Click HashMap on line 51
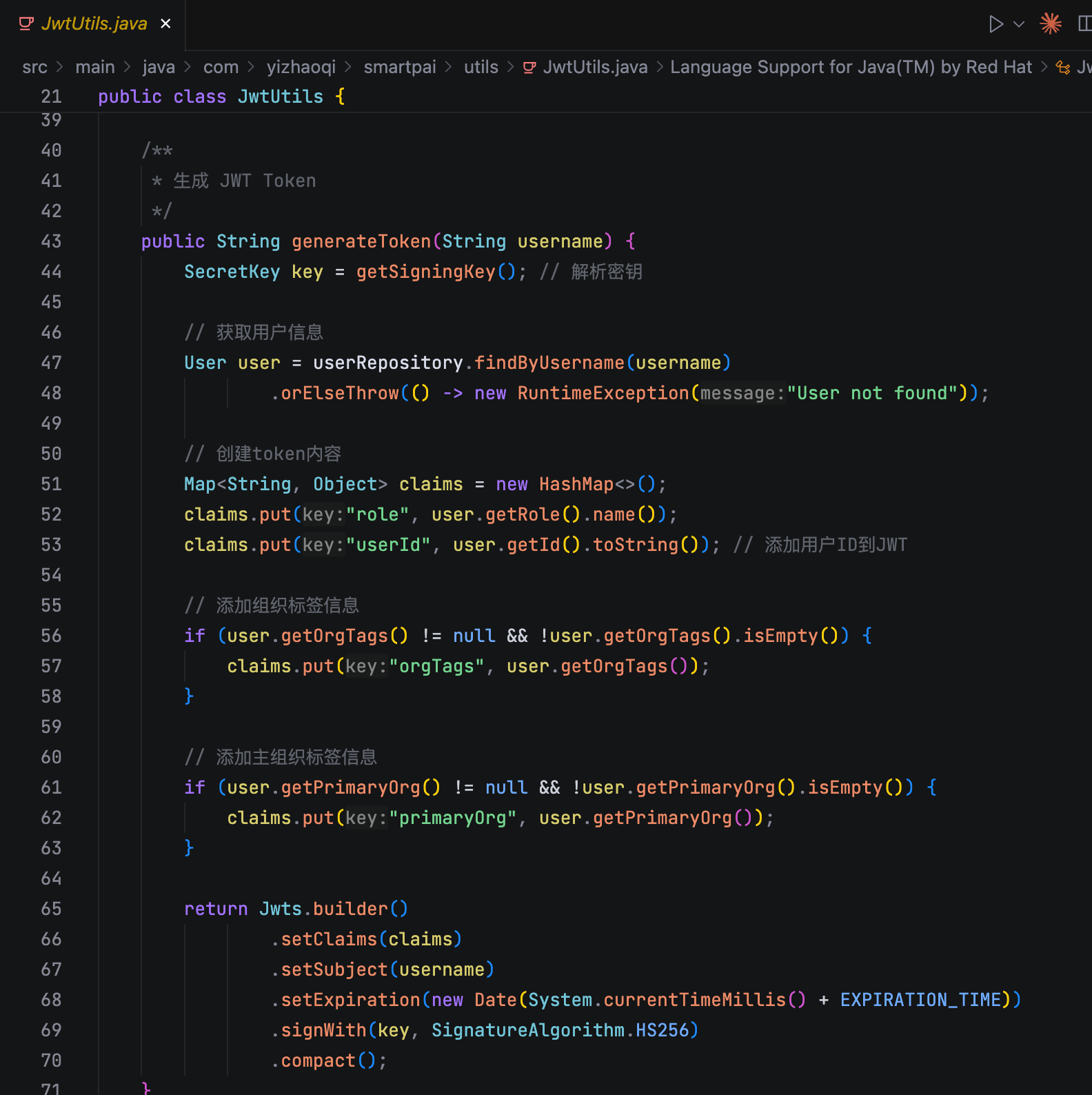 (x=576, y=484)
